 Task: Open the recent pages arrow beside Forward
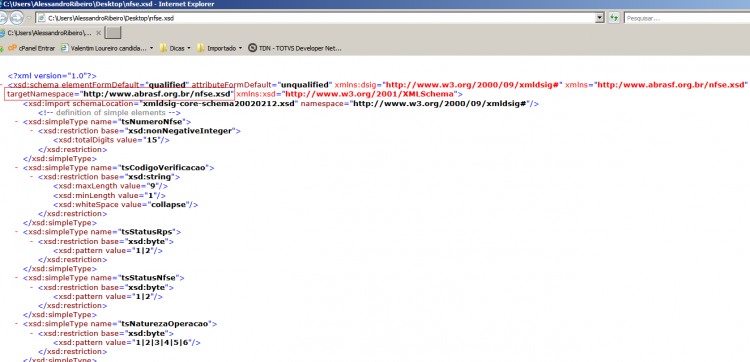click(x=29, y=18)
